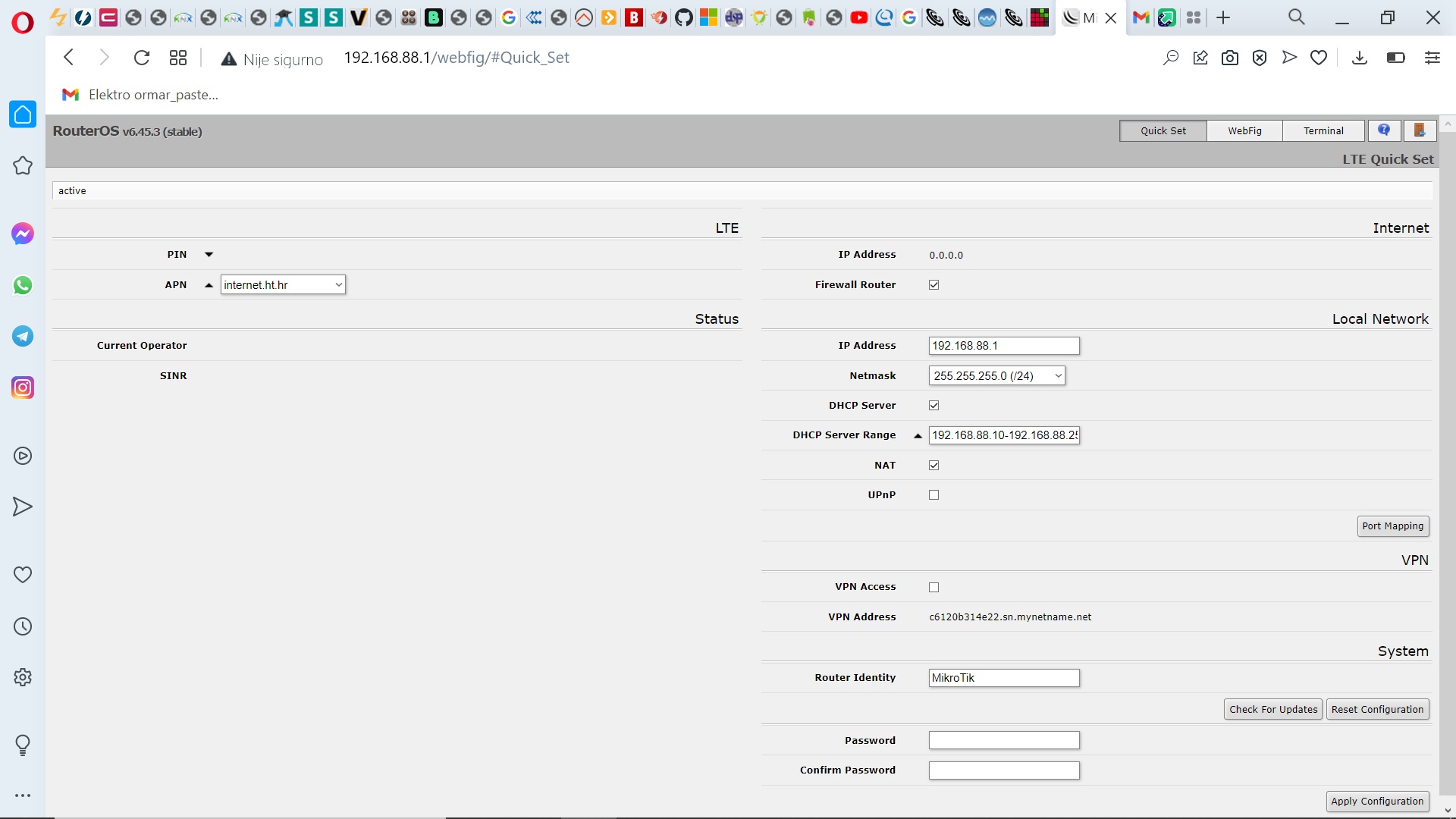1456x819 pixels.
Task: Uncheck the Firewall Router checkbox
Action: point(934,285)
